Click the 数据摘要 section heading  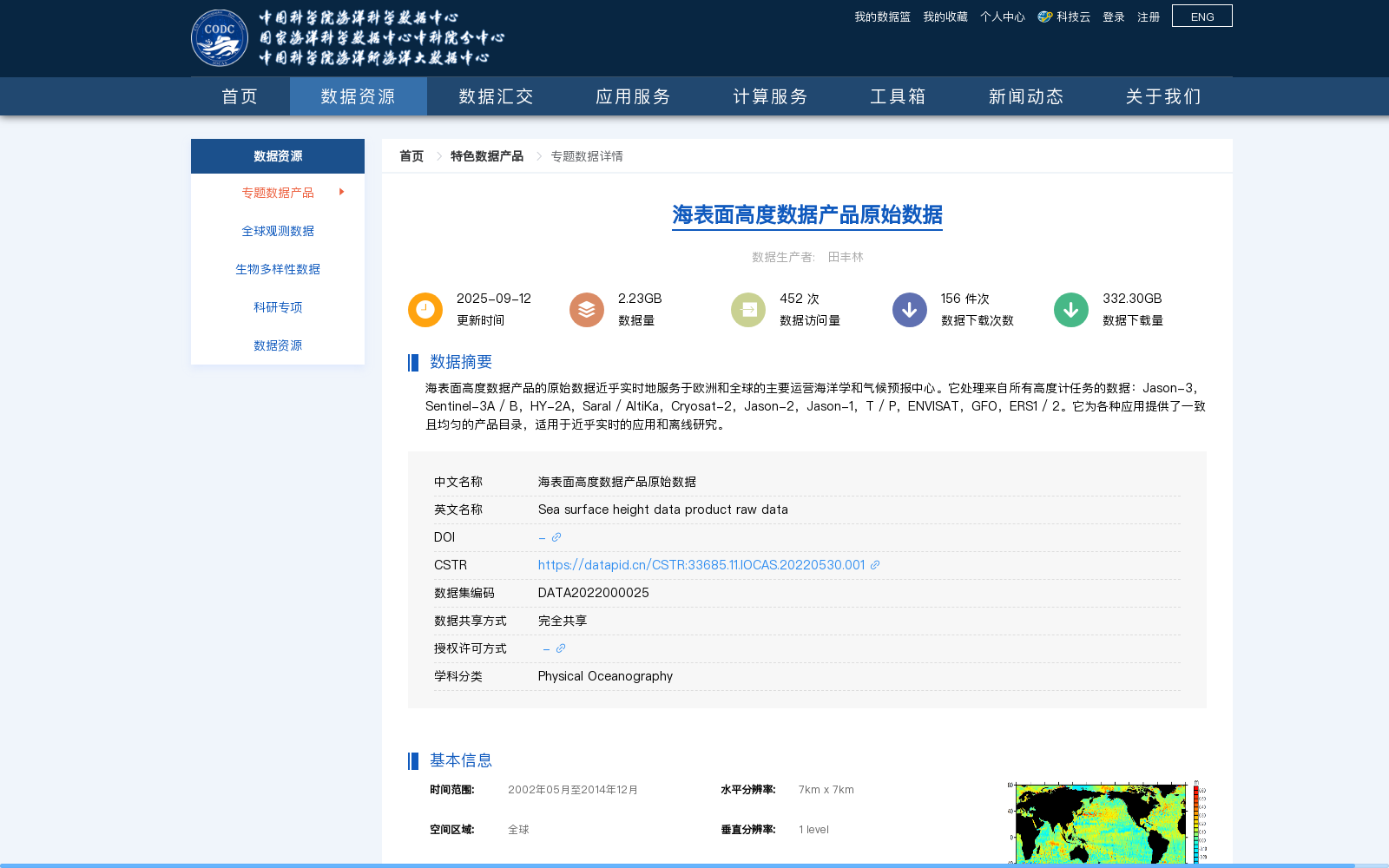tap(461, 362)
